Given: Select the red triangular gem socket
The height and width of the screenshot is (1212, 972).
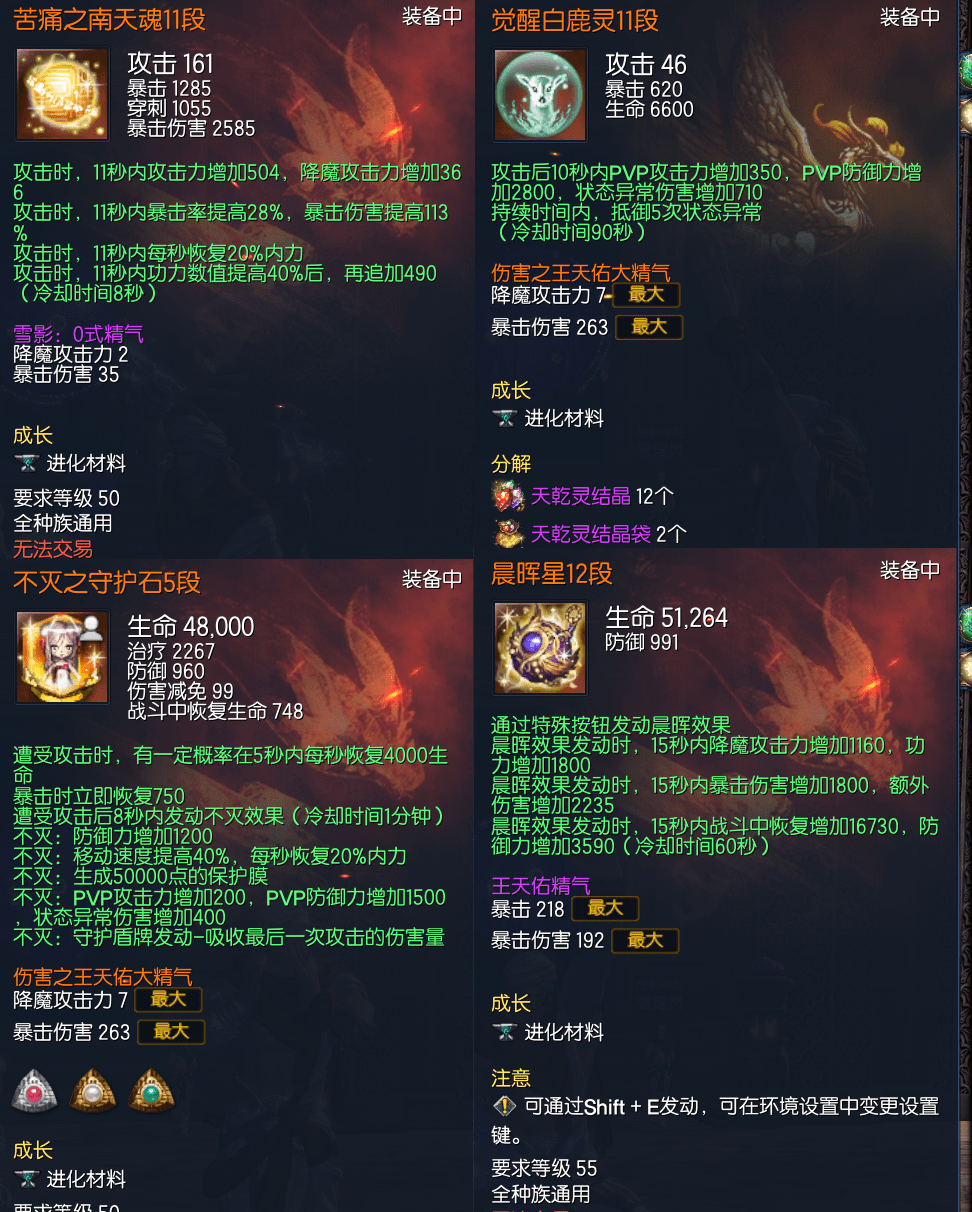Looking at the screenshot, I should 35,1090.
